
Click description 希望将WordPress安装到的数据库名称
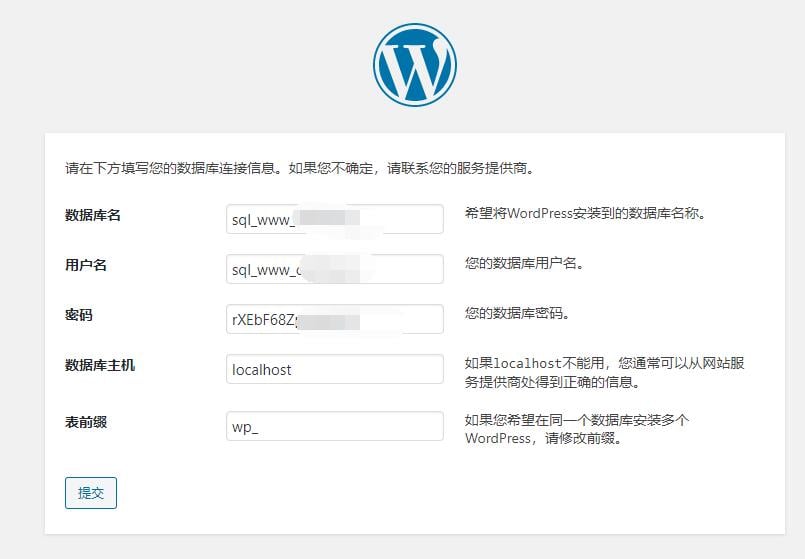[x=585, y=213]
